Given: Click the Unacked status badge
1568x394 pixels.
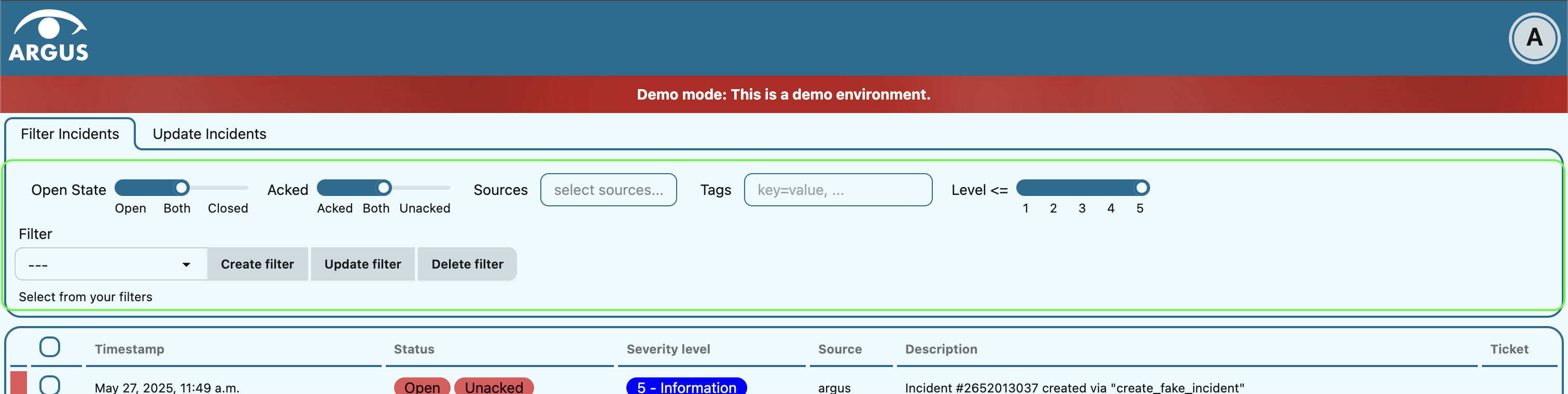Looking at the screenshot, I should coord(494,386).
